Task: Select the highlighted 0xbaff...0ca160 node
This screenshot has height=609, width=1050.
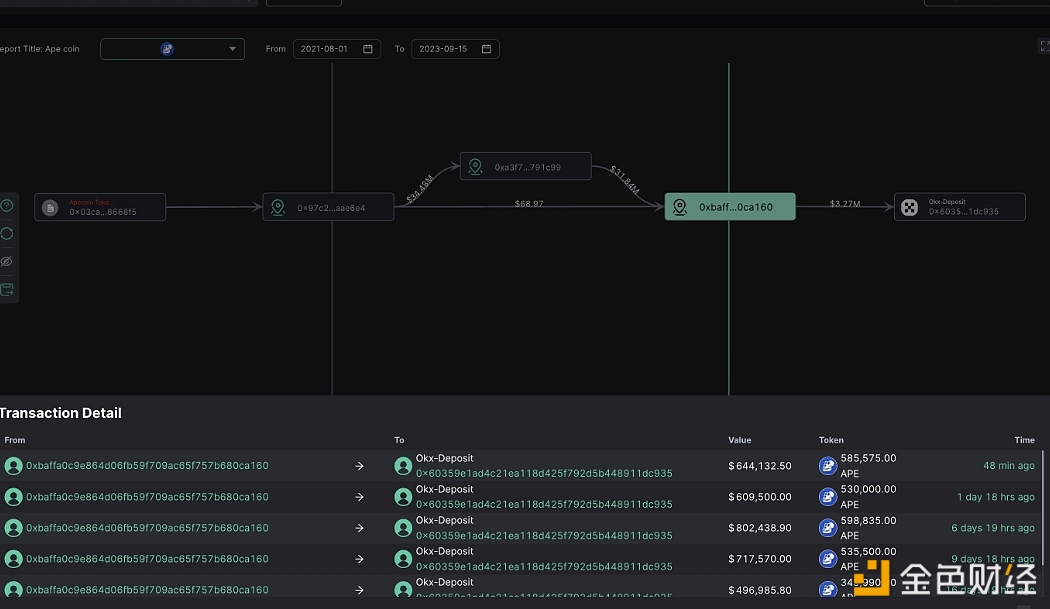Action: coord(730,206)
